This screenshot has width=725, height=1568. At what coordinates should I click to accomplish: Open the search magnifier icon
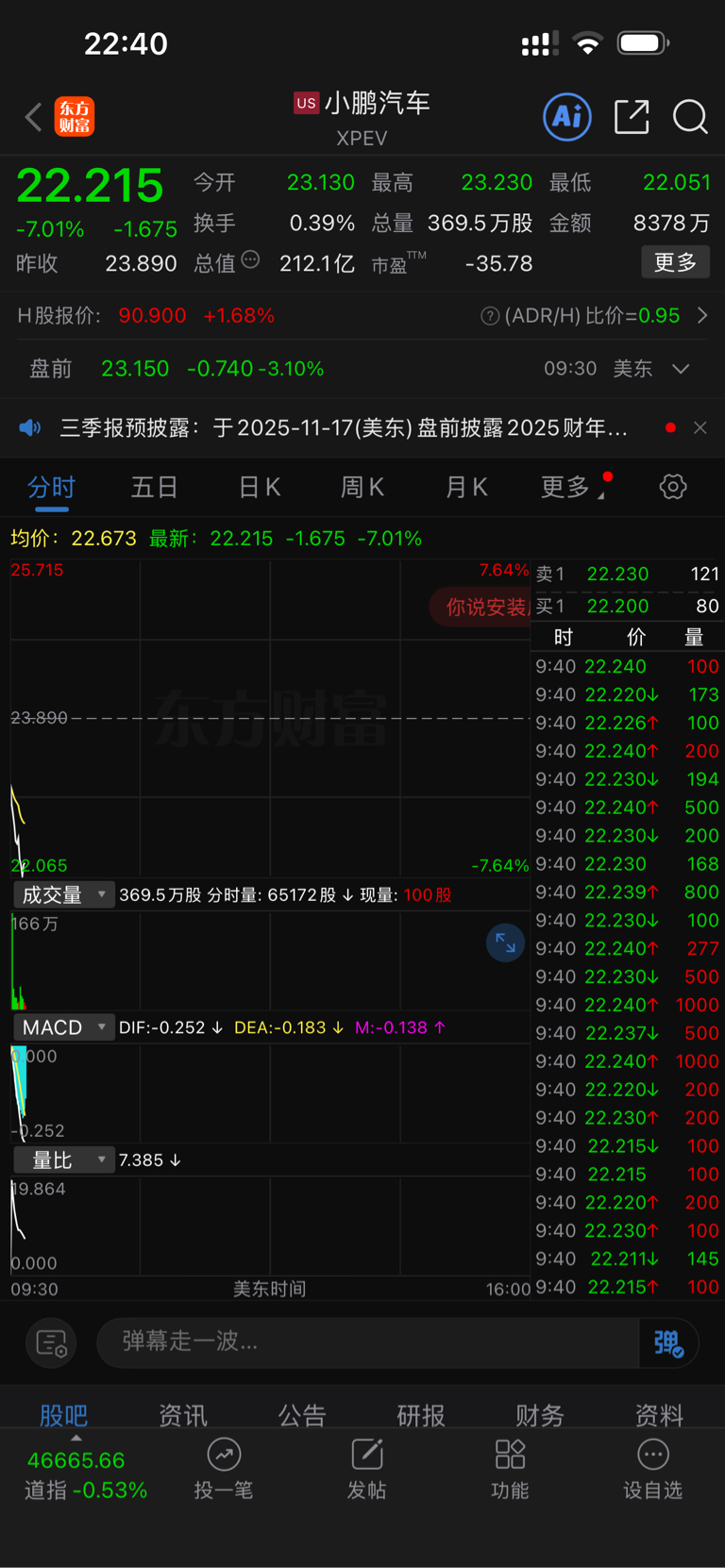pos(690,117)
